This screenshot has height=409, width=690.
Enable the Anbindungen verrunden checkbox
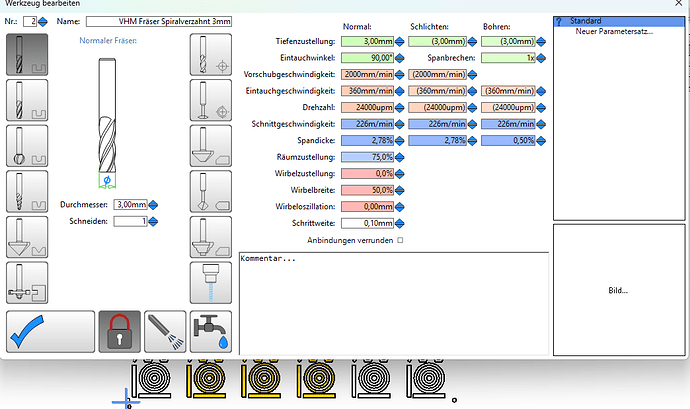point(400,240)
